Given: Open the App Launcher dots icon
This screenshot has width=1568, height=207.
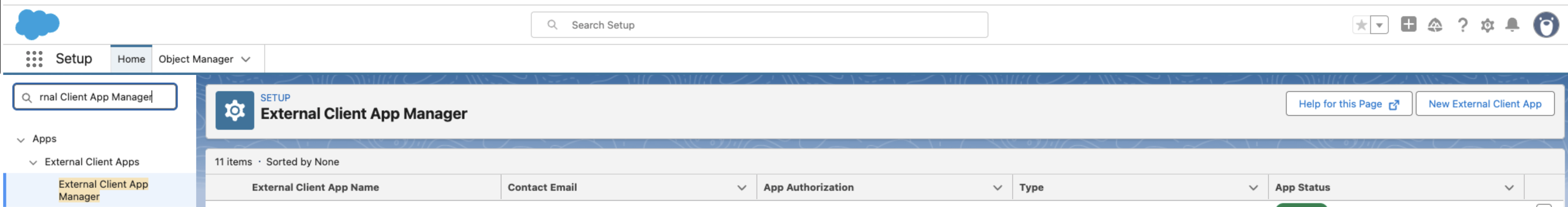Looking at the screenshot, I should [34, 59].
